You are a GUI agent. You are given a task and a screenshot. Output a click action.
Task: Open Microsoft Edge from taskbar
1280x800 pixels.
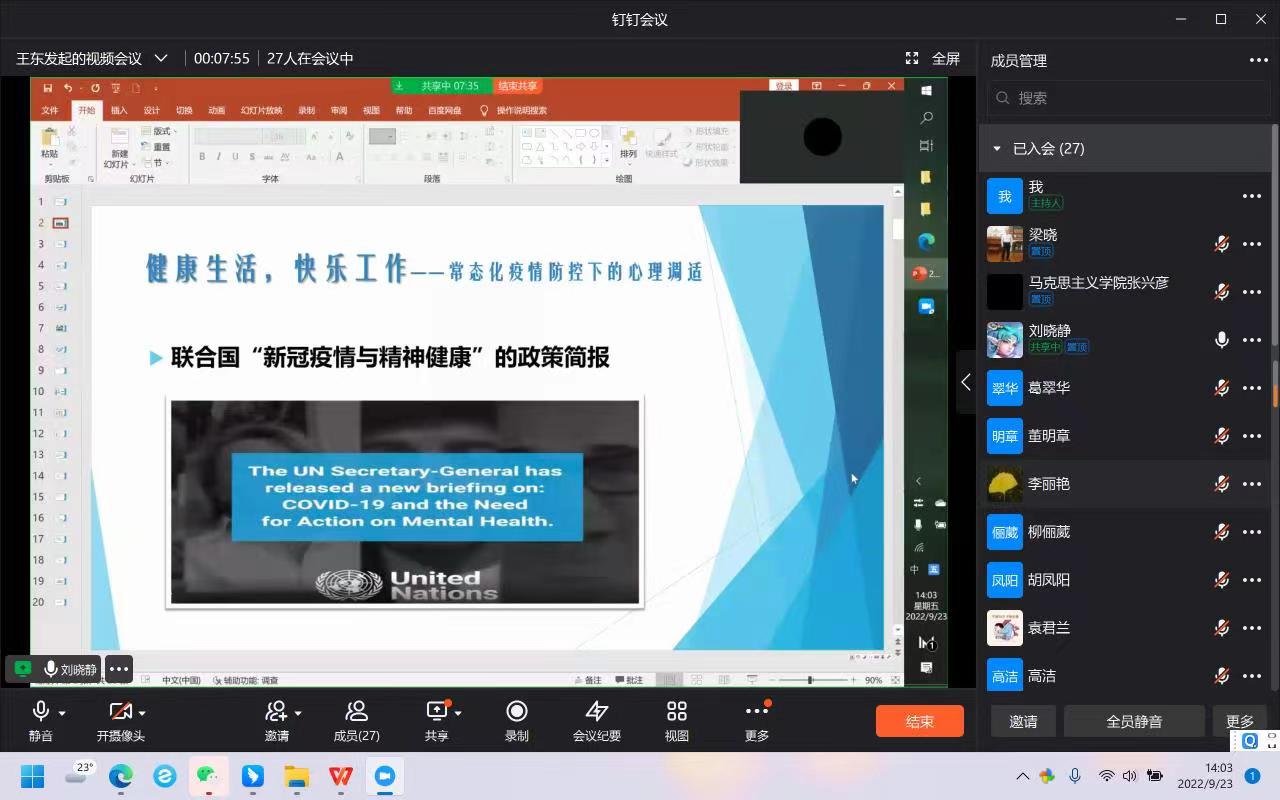pos(120,776)
